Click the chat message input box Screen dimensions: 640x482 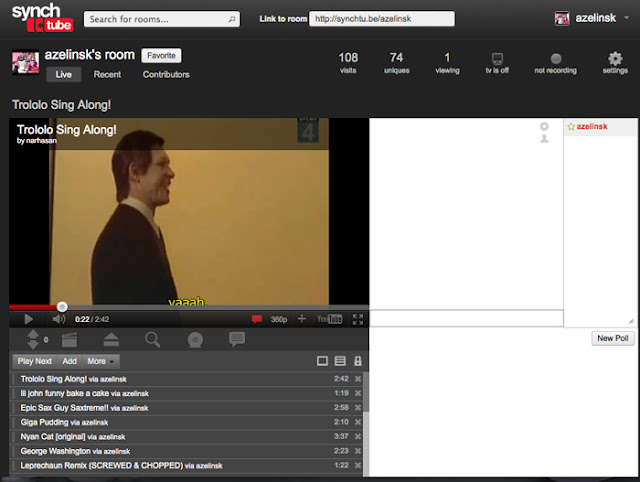coord(466,318)
